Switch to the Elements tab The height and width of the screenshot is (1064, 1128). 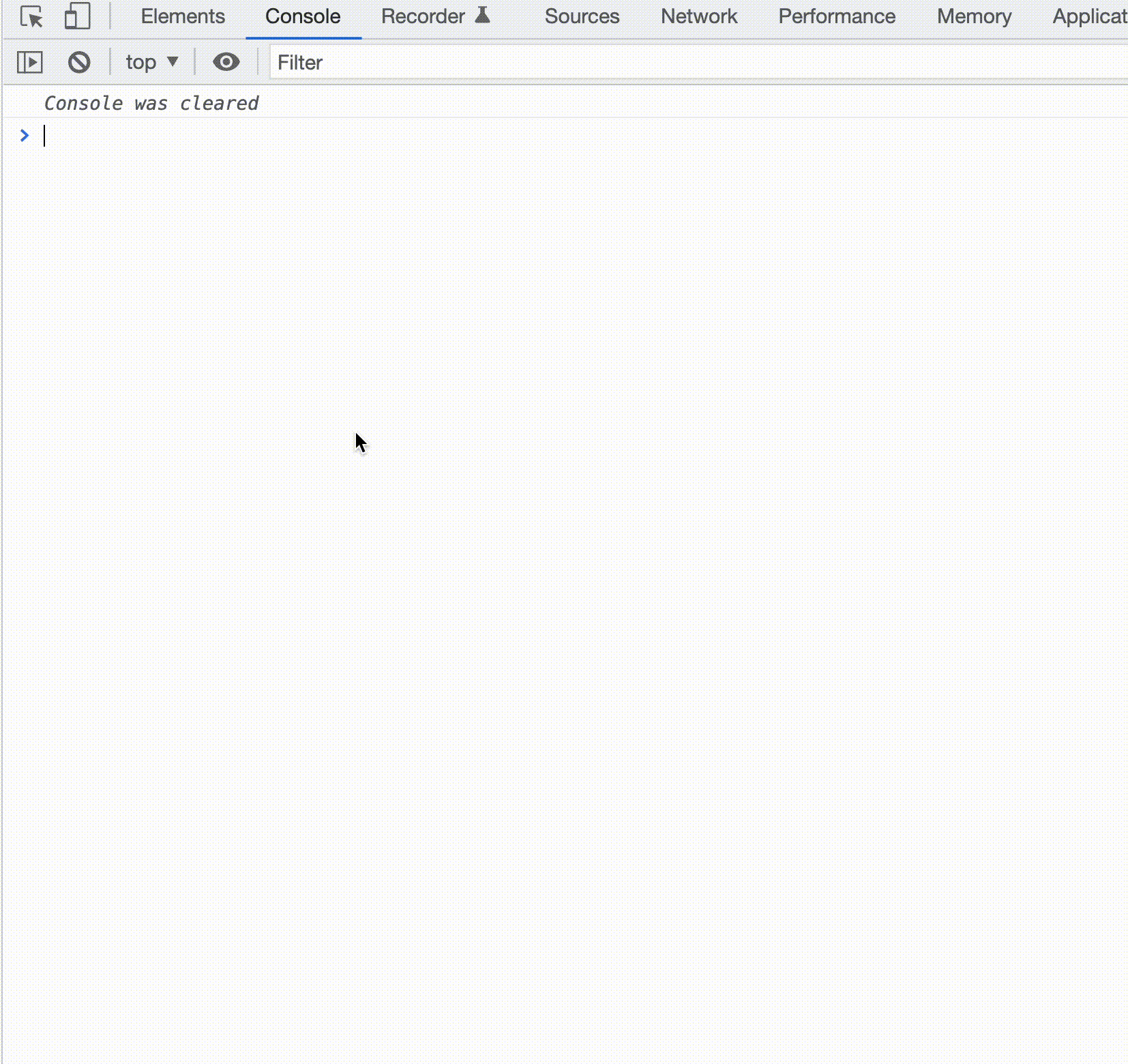coord(183,16)
